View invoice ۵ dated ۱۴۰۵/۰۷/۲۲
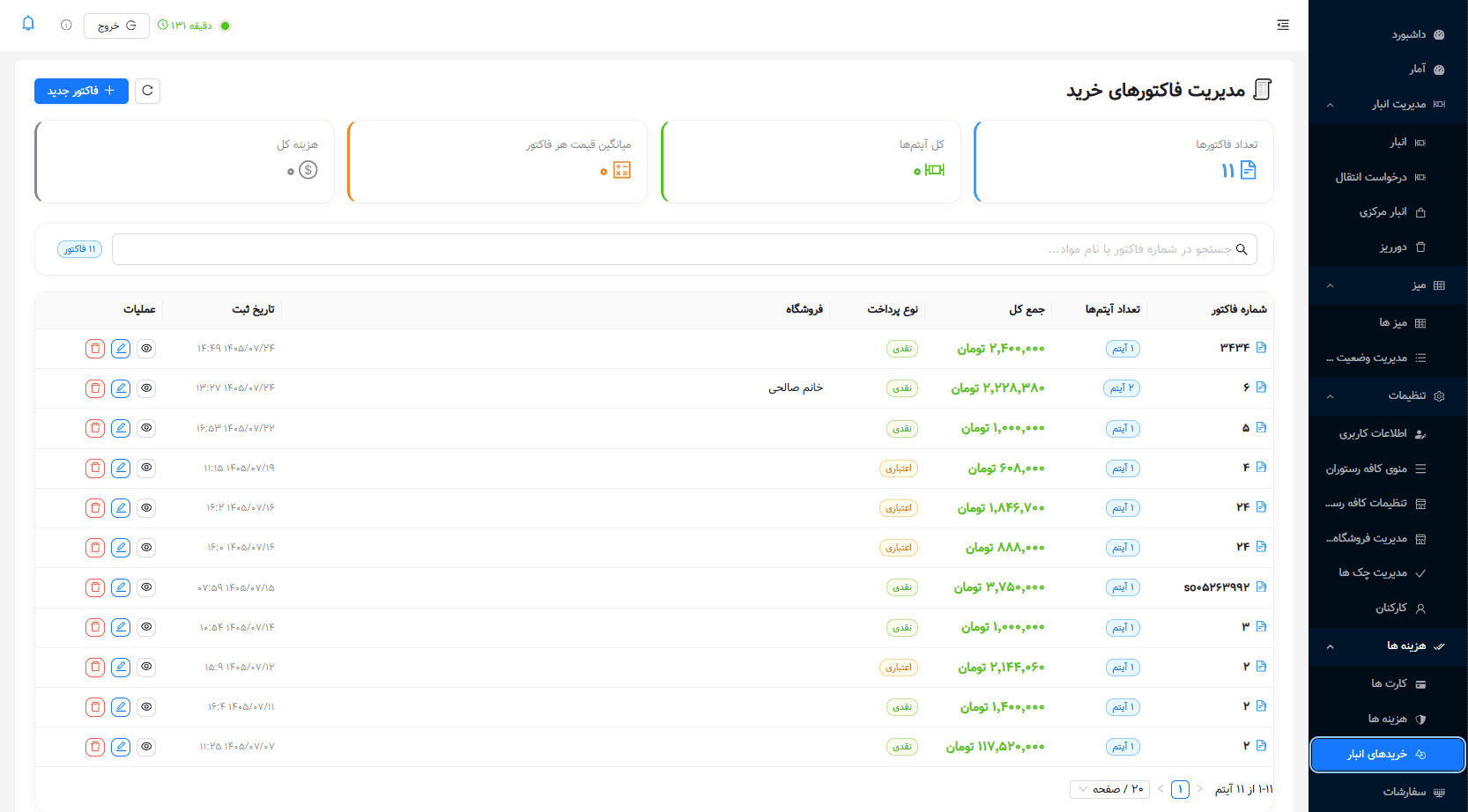 click(x=147, y=428)
